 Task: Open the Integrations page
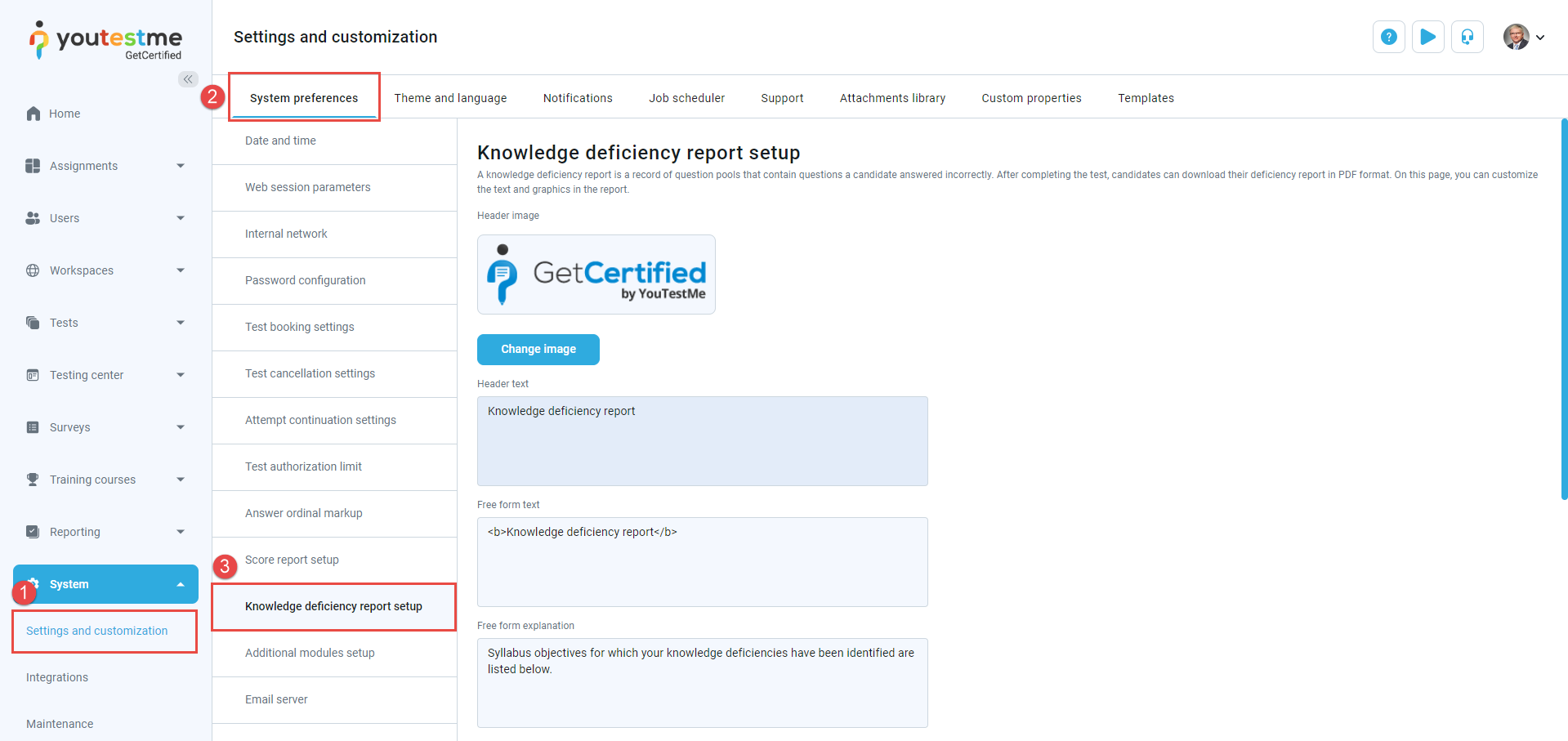57,677
